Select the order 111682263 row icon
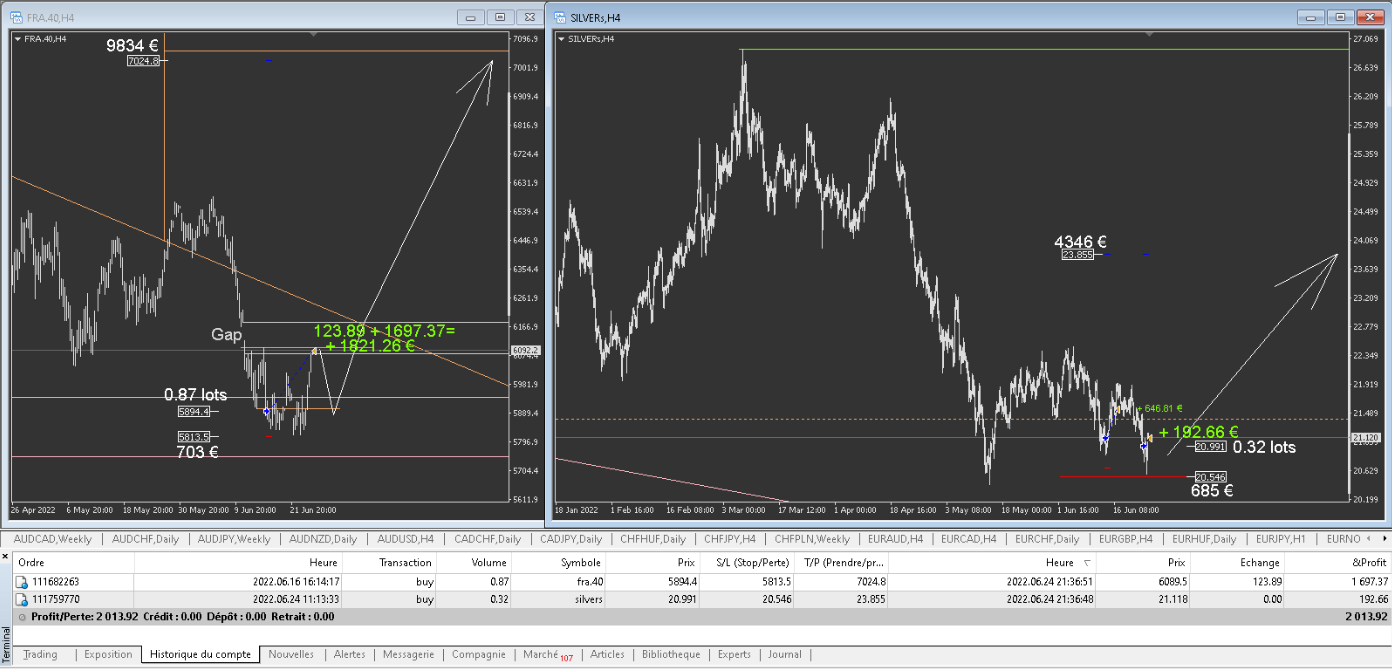Screen dimensions: 1392x669 click(21, 582)
